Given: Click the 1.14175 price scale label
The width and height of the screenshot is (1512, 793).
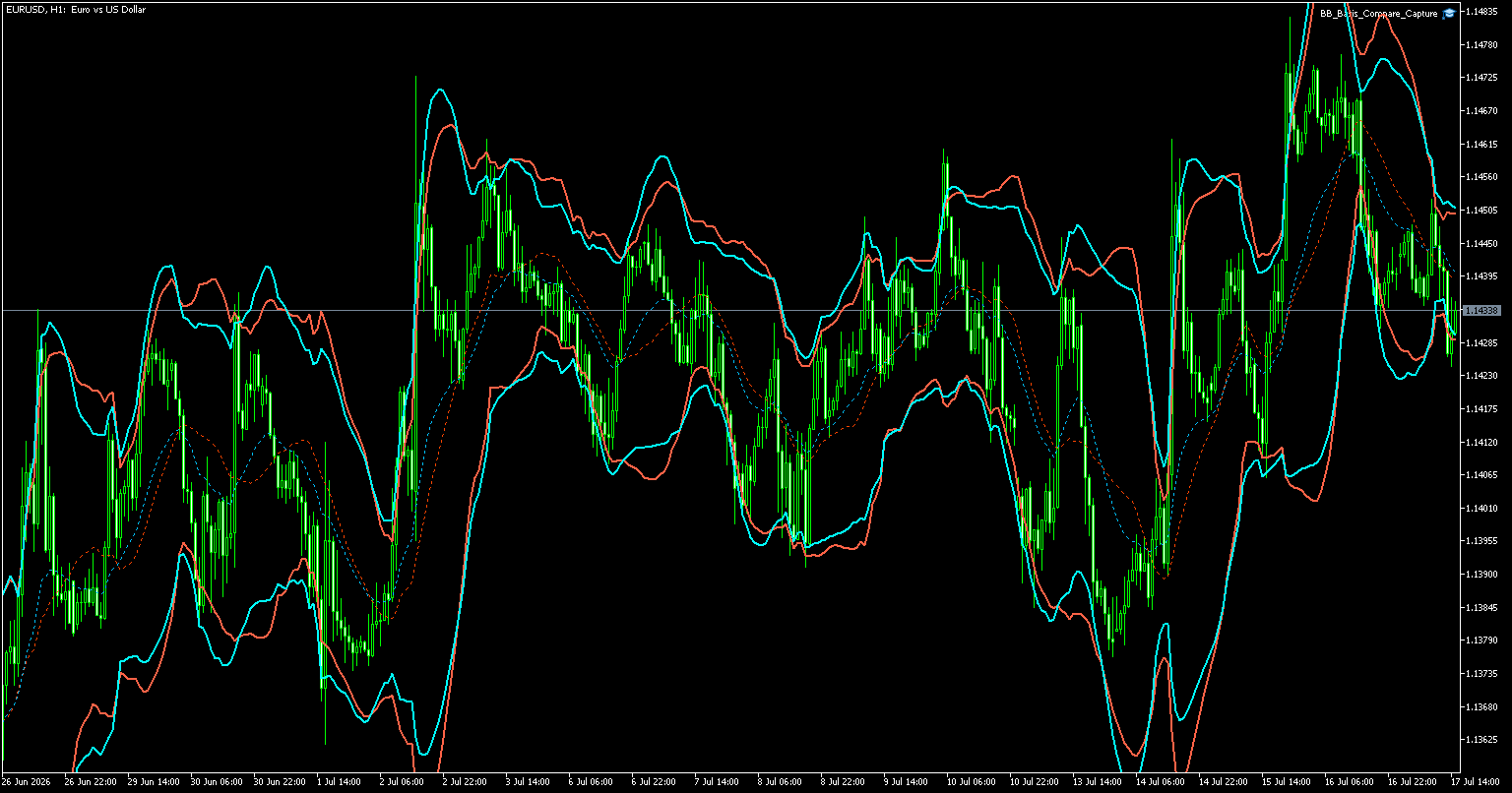Looking at the screenshot, I should coord(1481,408).
